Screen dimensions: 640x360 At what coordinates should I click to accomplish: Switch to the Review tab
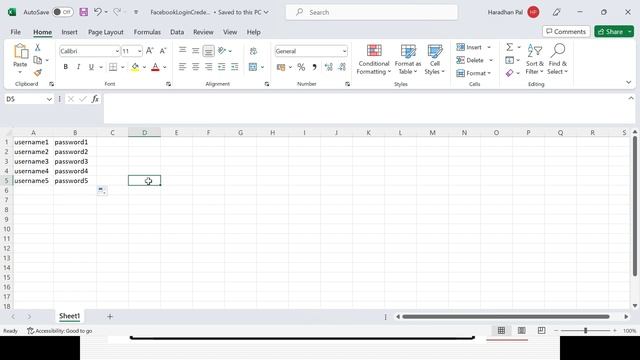[x=203, y=32]
